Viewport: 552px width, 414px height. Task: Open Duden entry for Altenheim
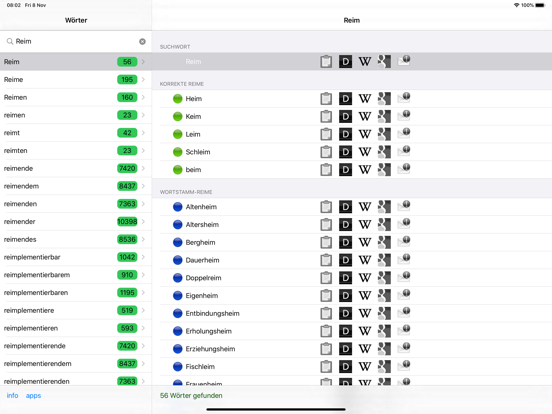(345, 207)
